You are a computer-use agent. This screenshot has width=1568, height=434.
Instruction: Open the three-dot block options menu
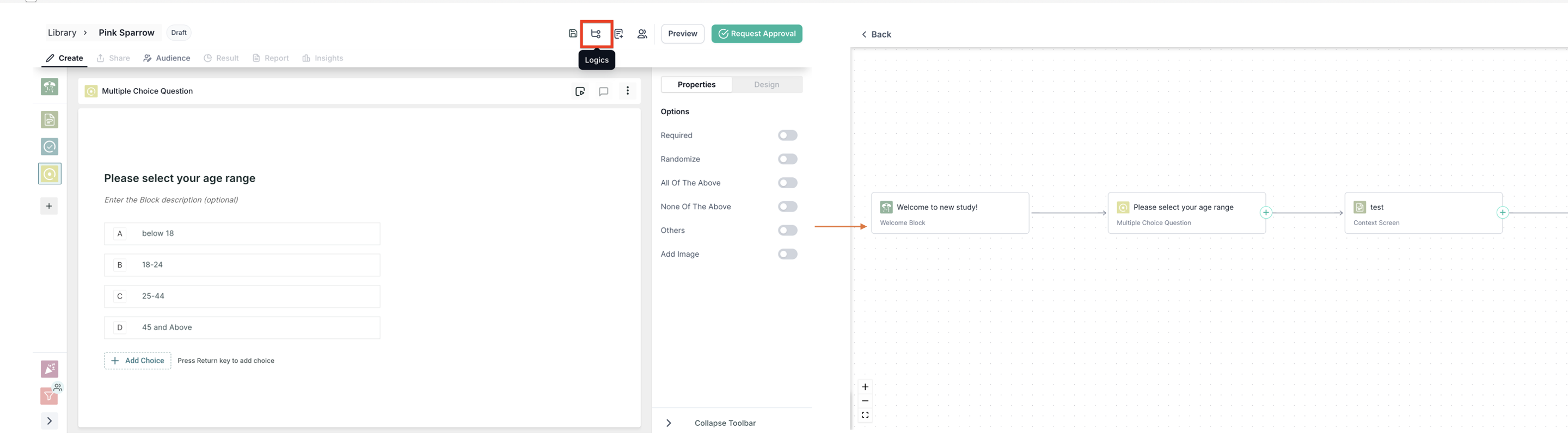coord(628,91)
